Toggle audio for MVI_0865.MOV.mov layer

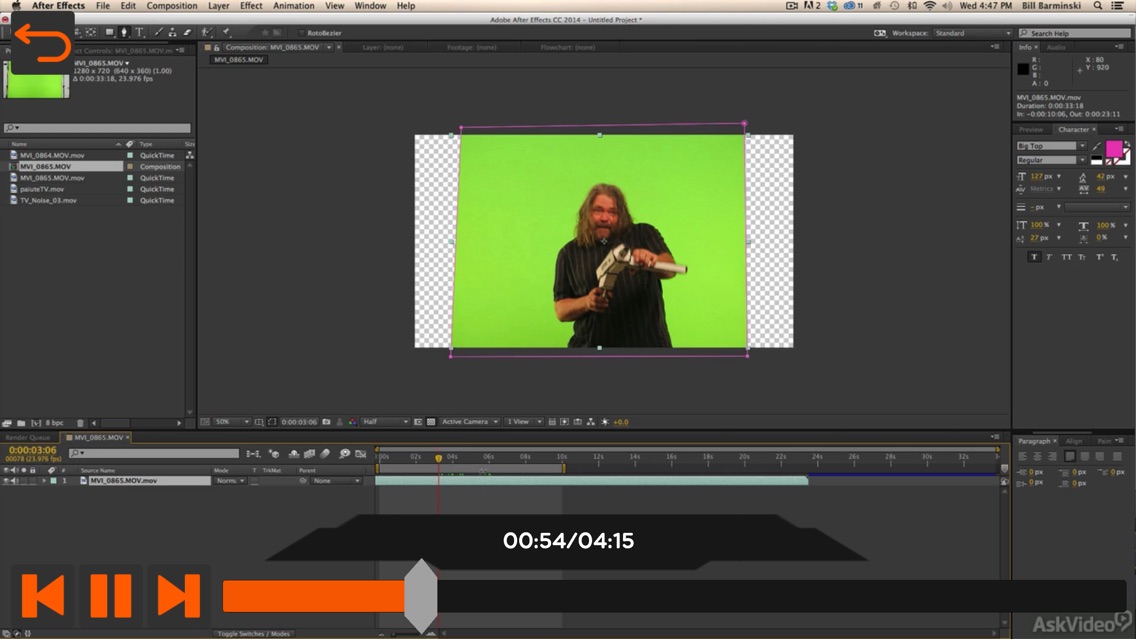coord(14,480)
